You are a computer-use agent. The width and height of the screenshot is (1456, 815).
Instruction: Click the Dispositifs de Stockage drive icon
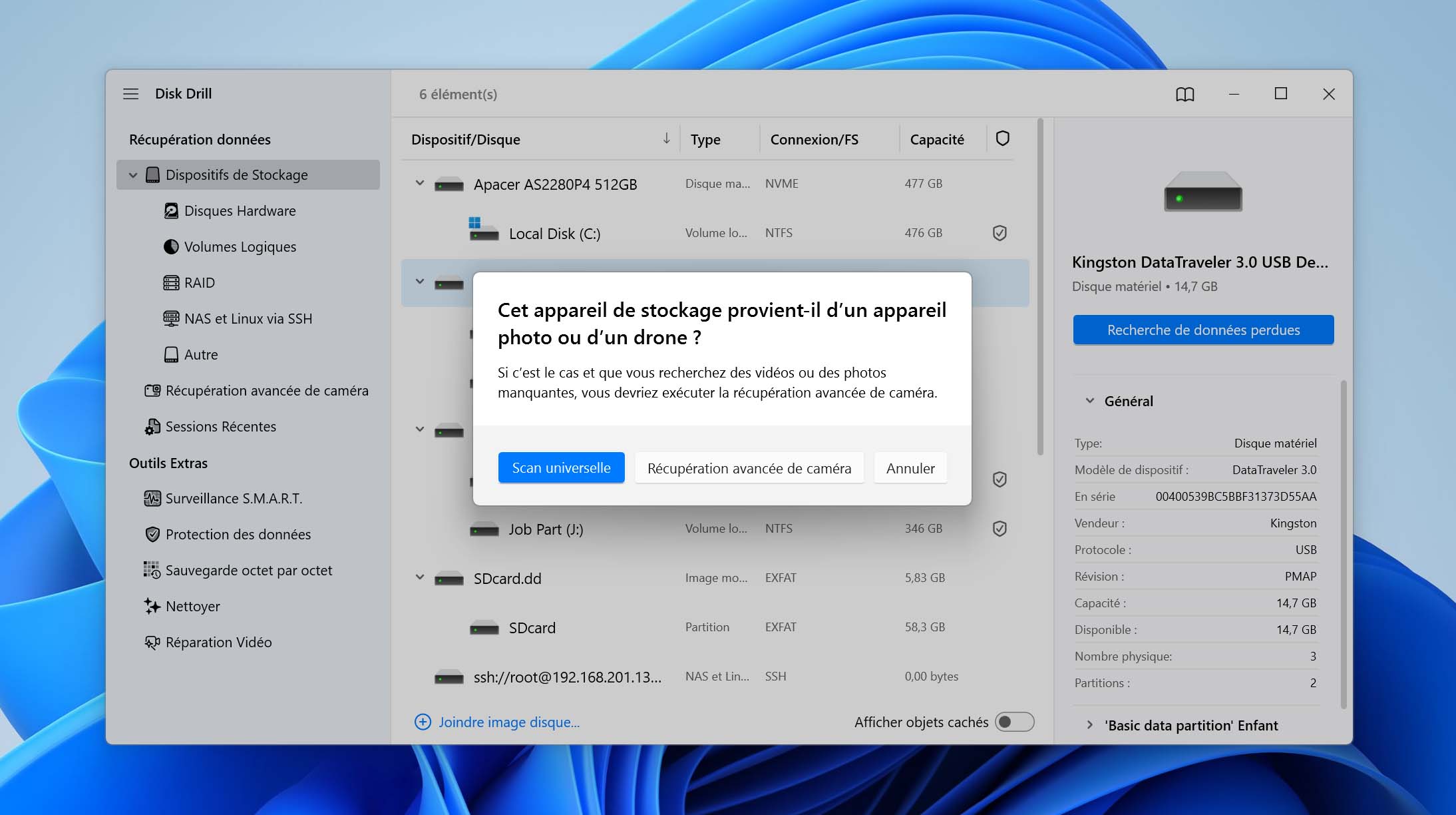coord(152,174)
